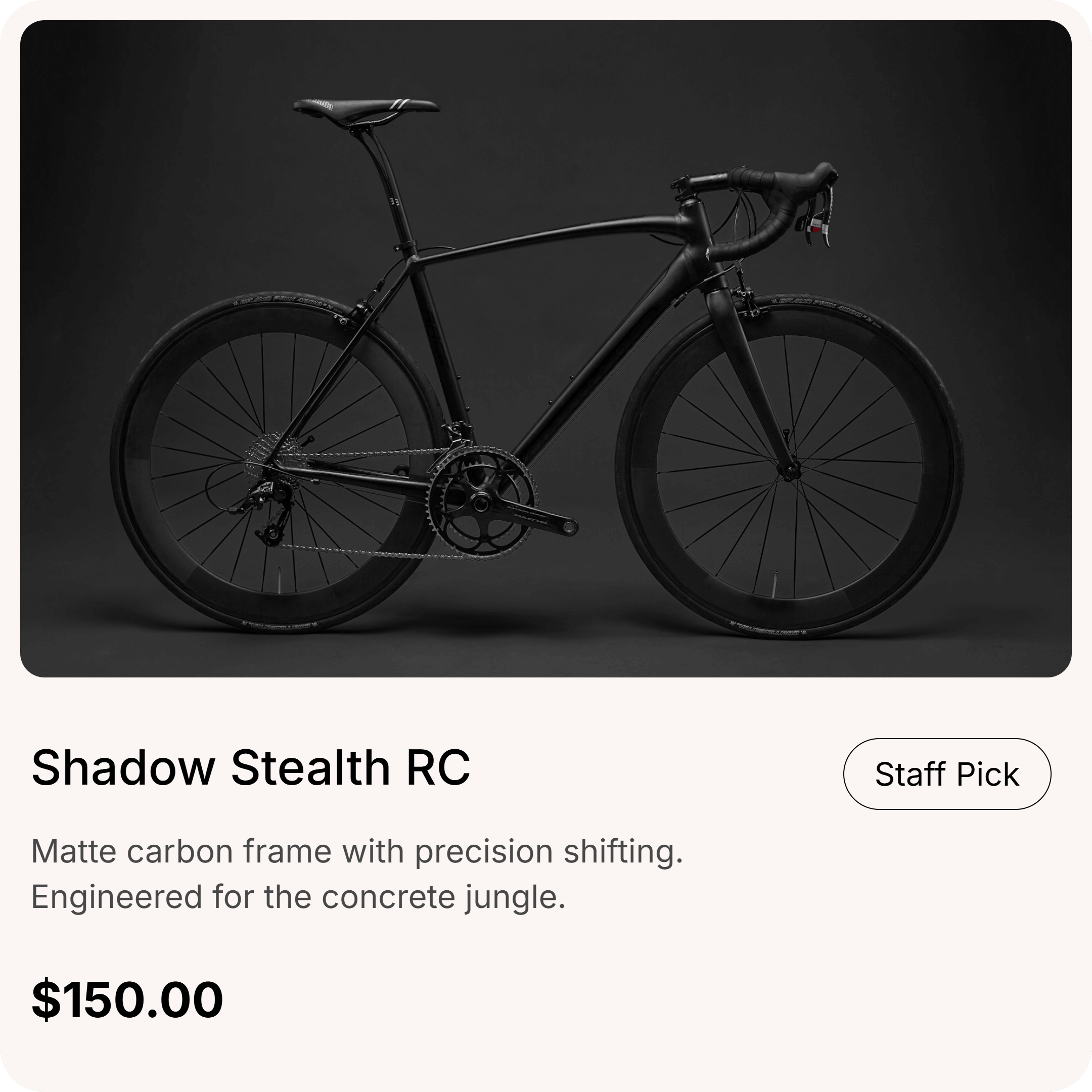Click the Grand Prix lettering on front tire

(821, 305)
